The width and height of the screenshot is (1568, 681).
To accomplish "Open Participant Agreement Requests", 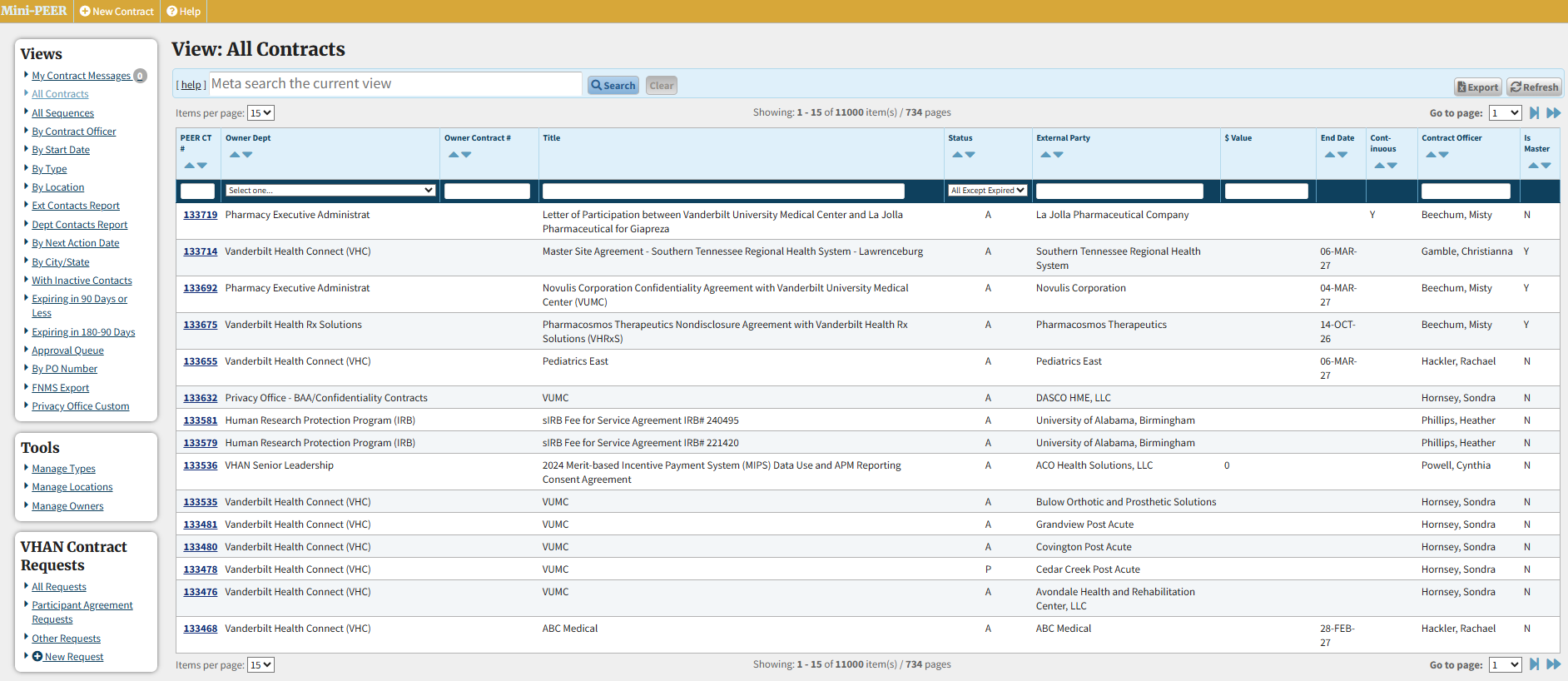I will [x=82, y=612].
